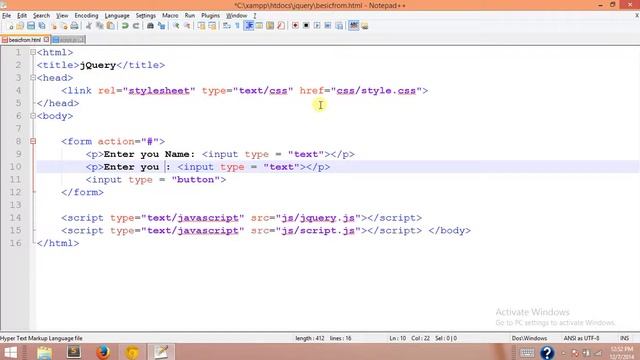640x360 pixels.
Task: Collapse the body fold on line 6
Action: point(33,116)
